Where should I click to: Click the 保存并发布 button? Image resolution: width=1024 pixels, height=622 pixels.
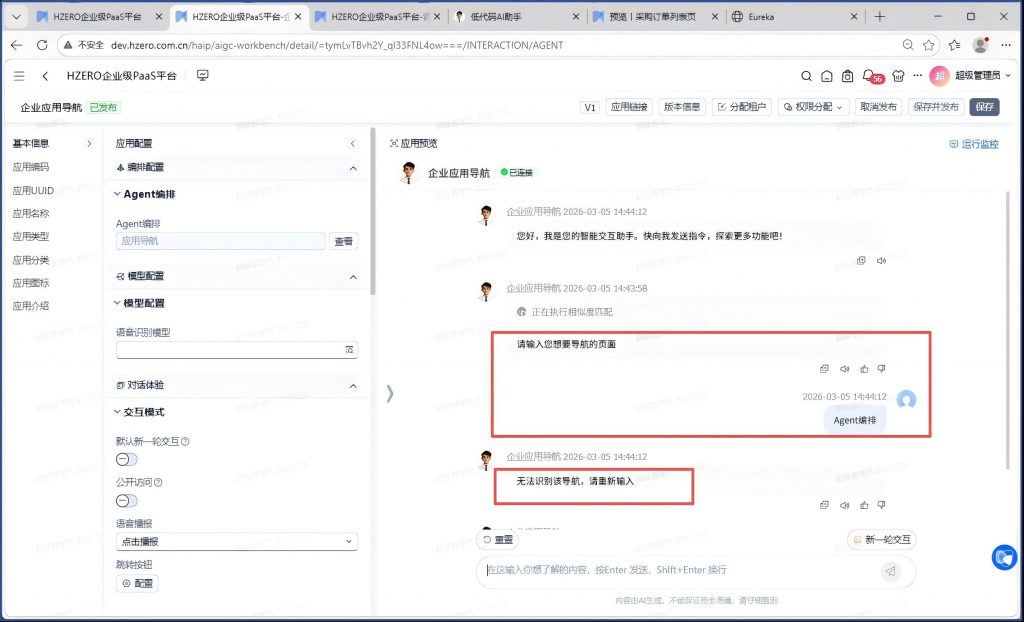[x=935, y=107]
